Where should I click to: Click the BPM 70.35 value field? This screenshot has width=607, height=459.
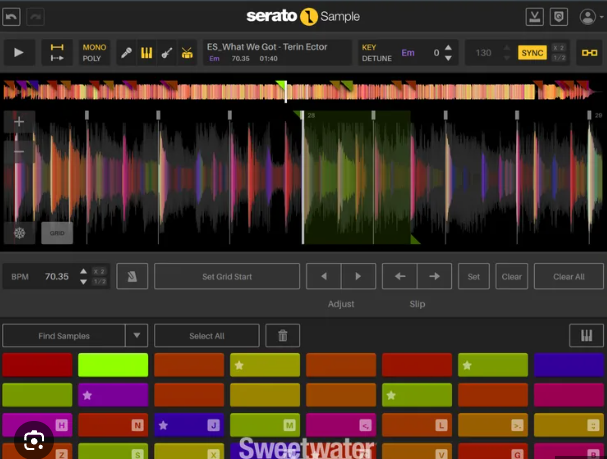coord(57,276)
